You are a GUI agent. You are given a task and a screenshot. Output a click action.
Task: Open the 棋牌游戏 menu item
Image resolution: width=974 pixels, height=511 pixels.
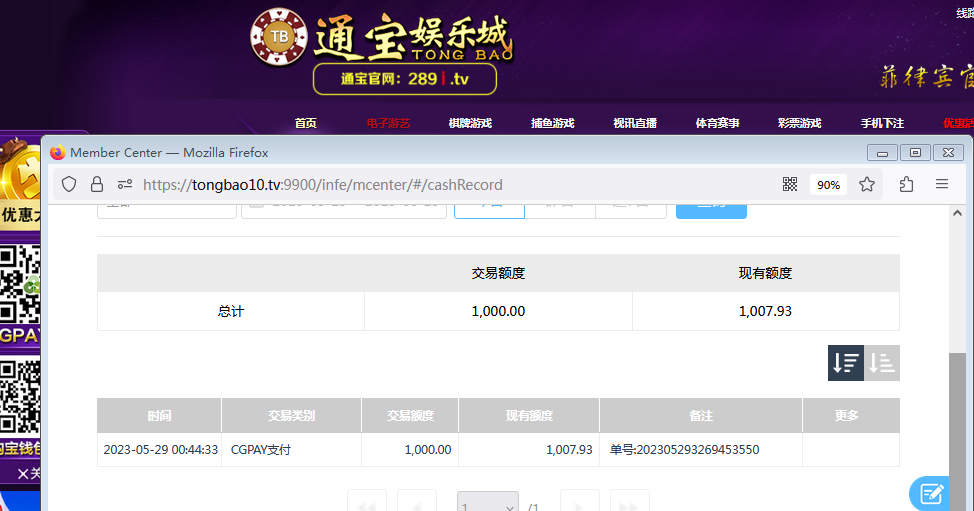tap(470, 123)
